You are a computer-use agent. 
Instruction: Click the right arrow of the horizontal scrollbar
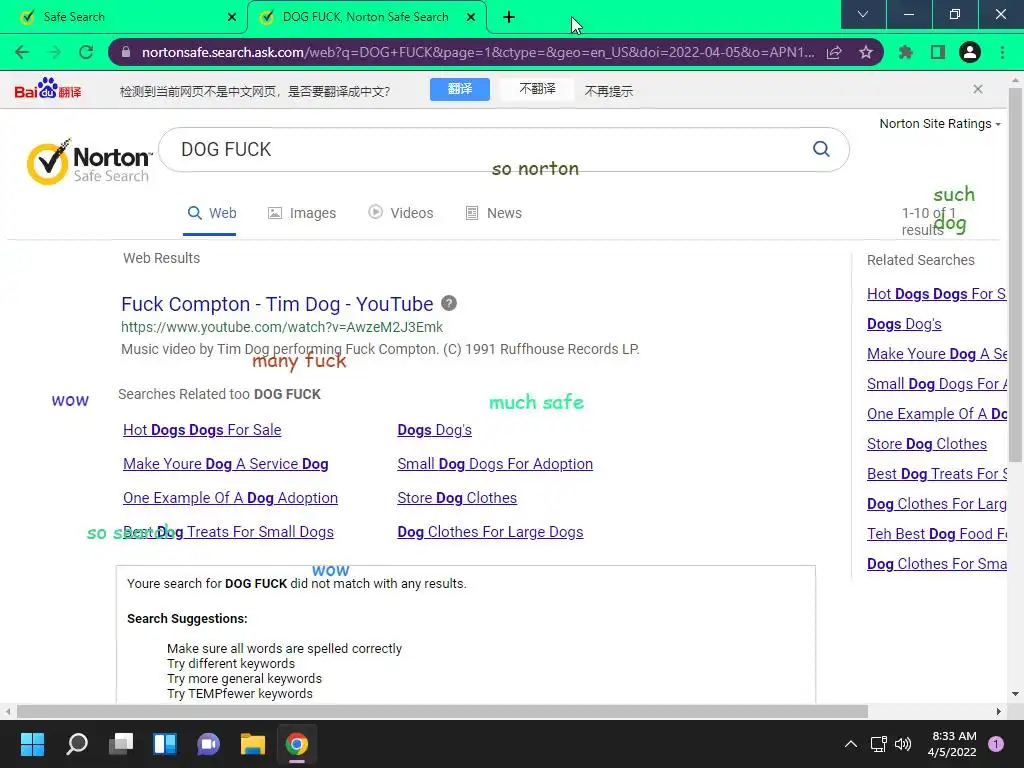click(999, 711)
